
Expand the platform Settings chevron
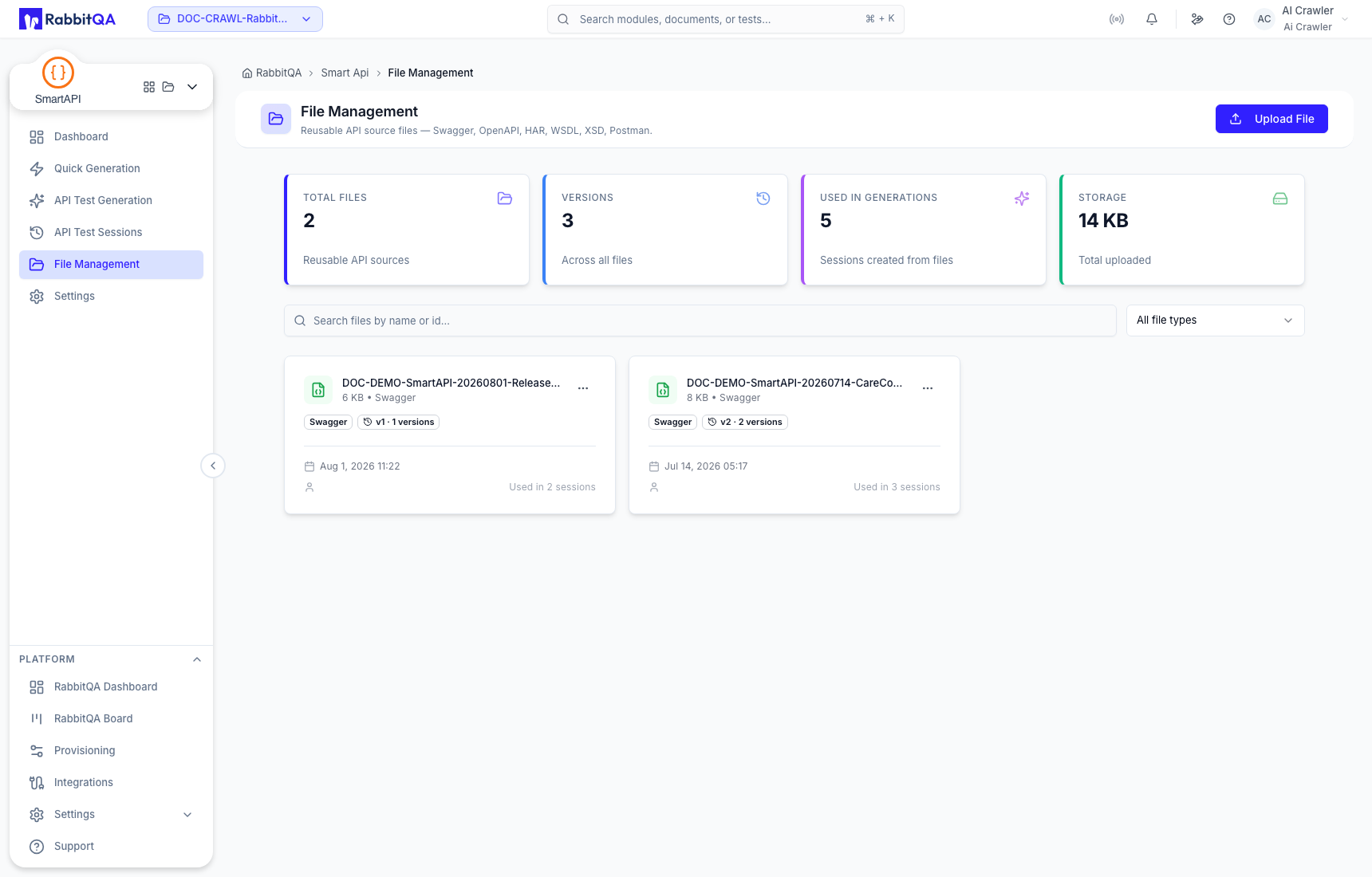[x=187, y=815]
